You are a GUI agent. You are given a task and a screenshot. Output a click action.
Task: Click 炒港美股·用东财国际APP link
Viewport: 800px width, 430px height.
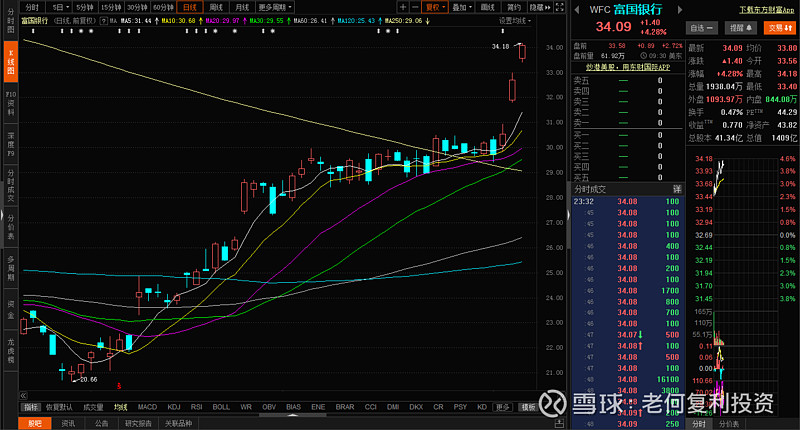[x=628, y=67]
